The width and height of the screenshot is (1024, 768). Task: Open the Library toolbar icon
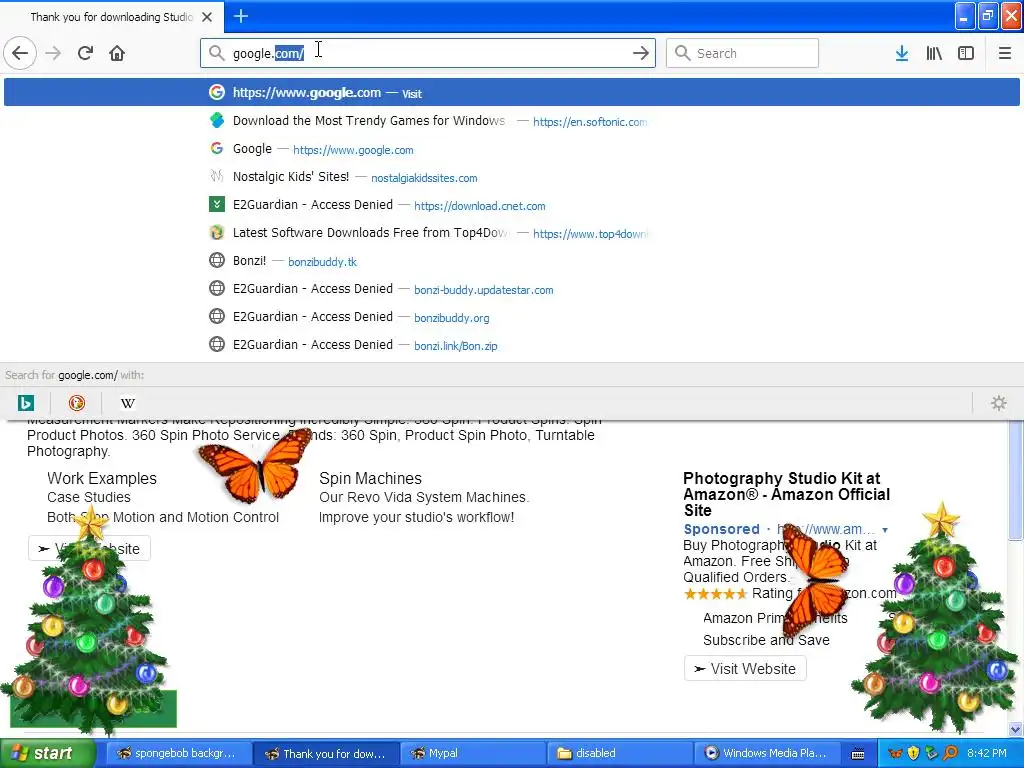click(x=934, y=53)
